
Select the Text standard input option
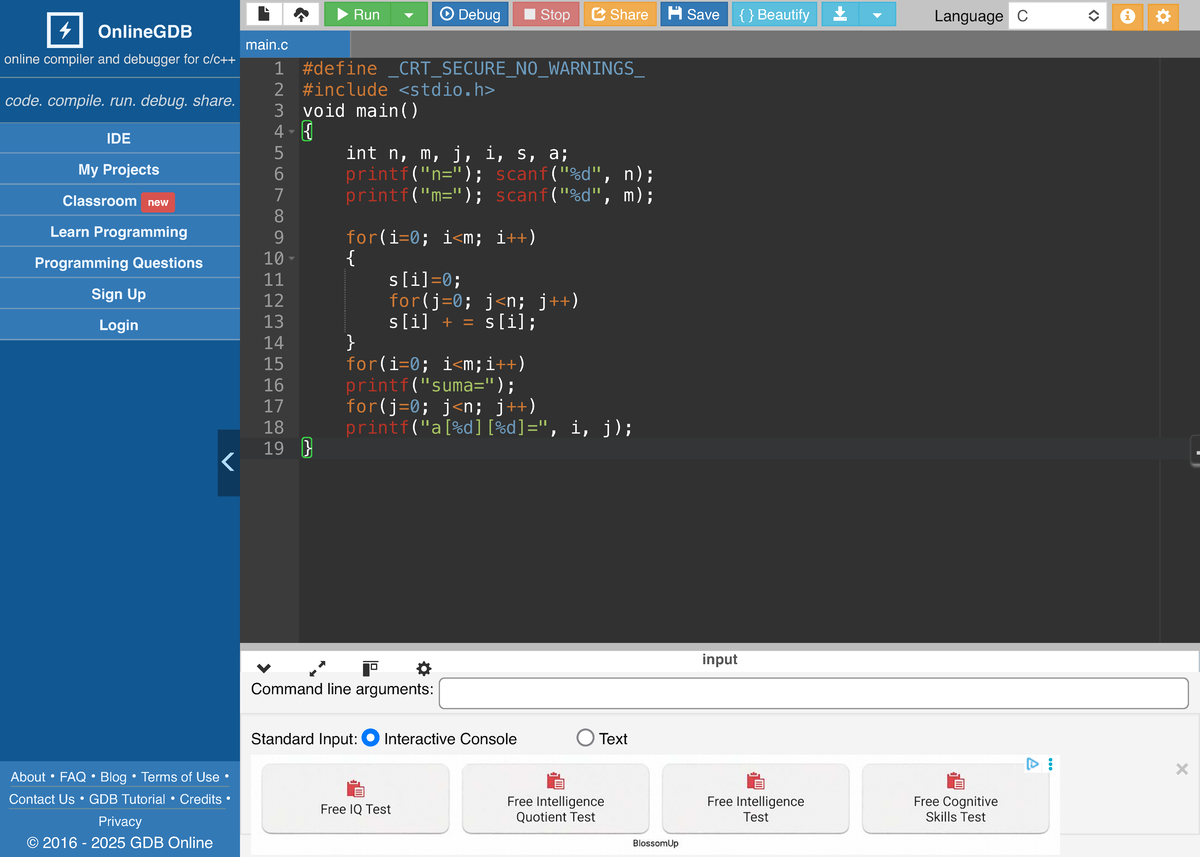click(x=586, y=738)
